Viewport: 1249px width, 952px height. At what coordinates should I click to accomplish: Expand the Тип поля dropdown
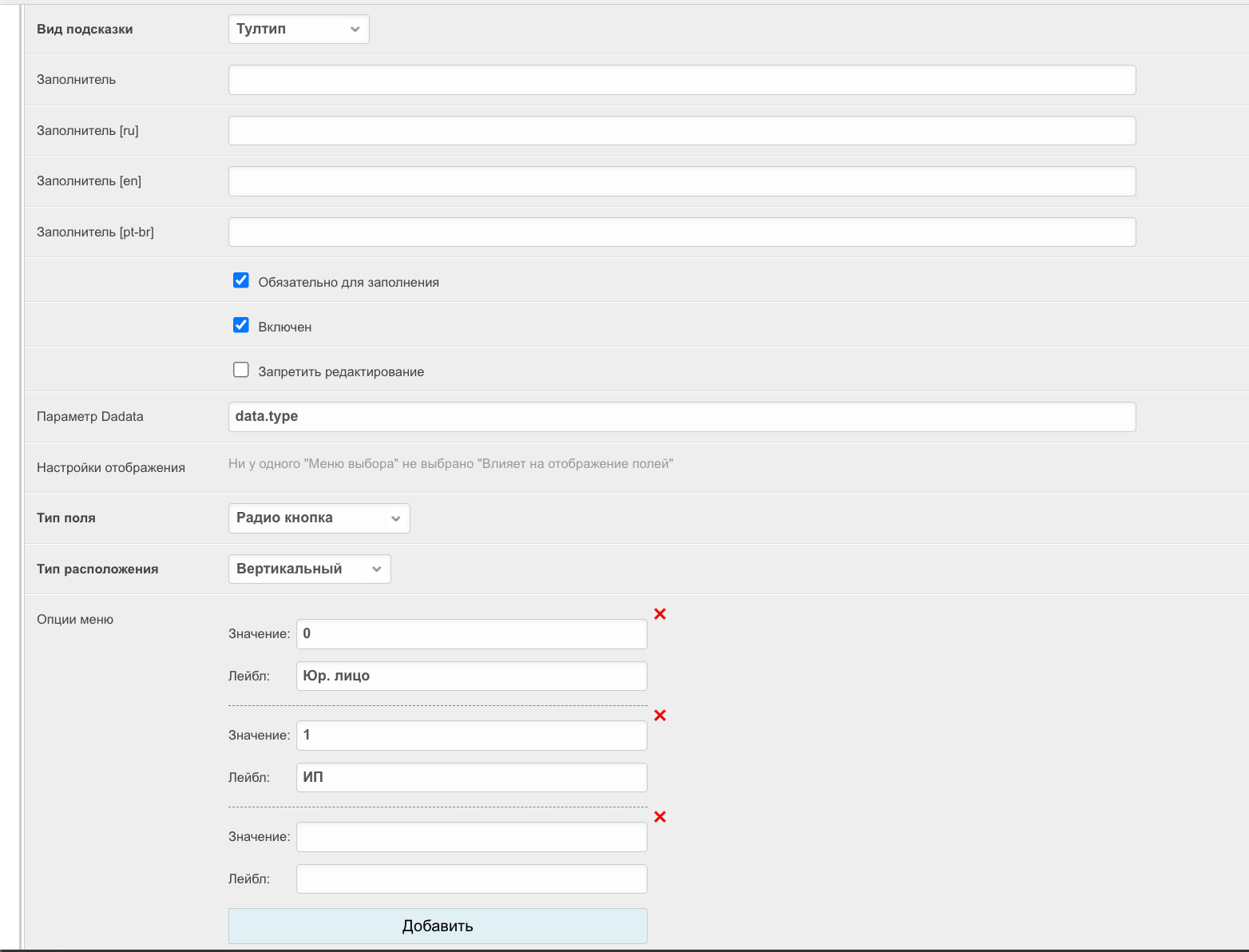(319, 518)
